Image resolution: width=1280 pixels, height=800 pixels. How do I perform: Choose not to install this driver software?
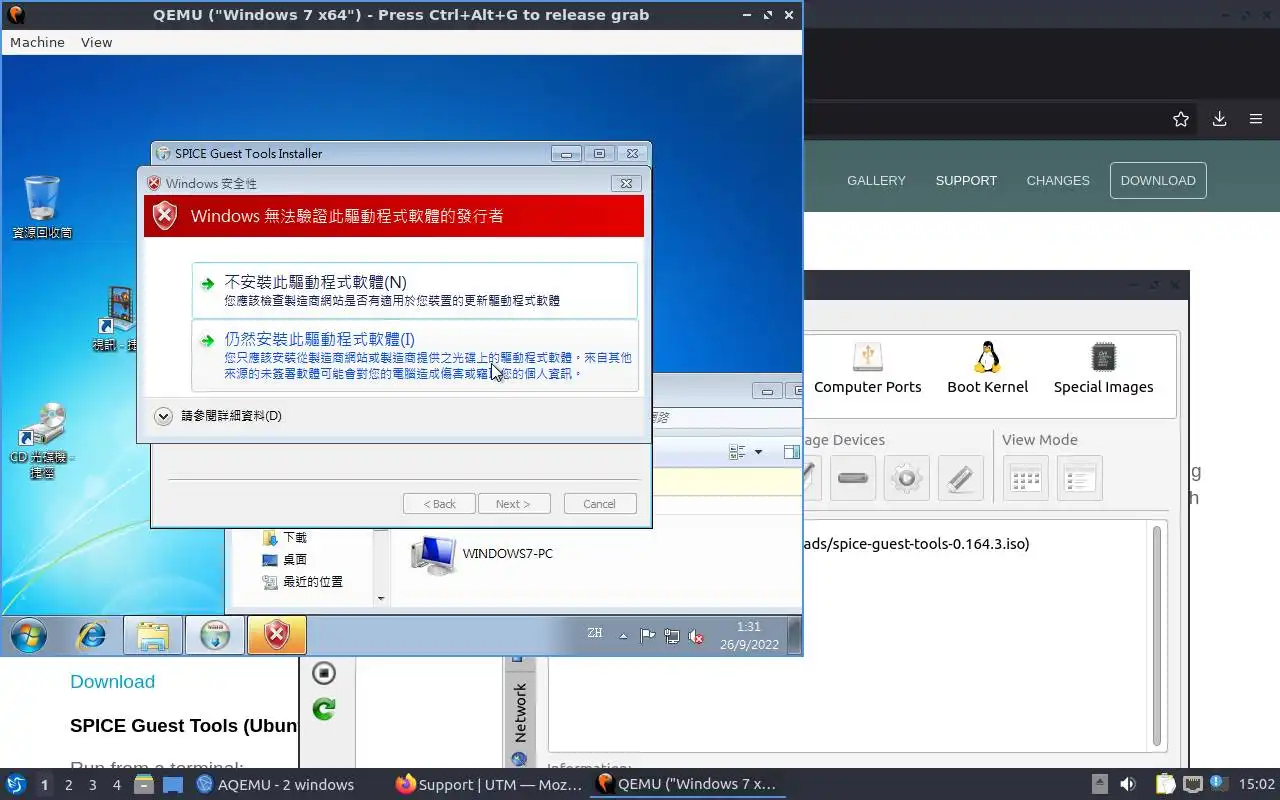414,290
